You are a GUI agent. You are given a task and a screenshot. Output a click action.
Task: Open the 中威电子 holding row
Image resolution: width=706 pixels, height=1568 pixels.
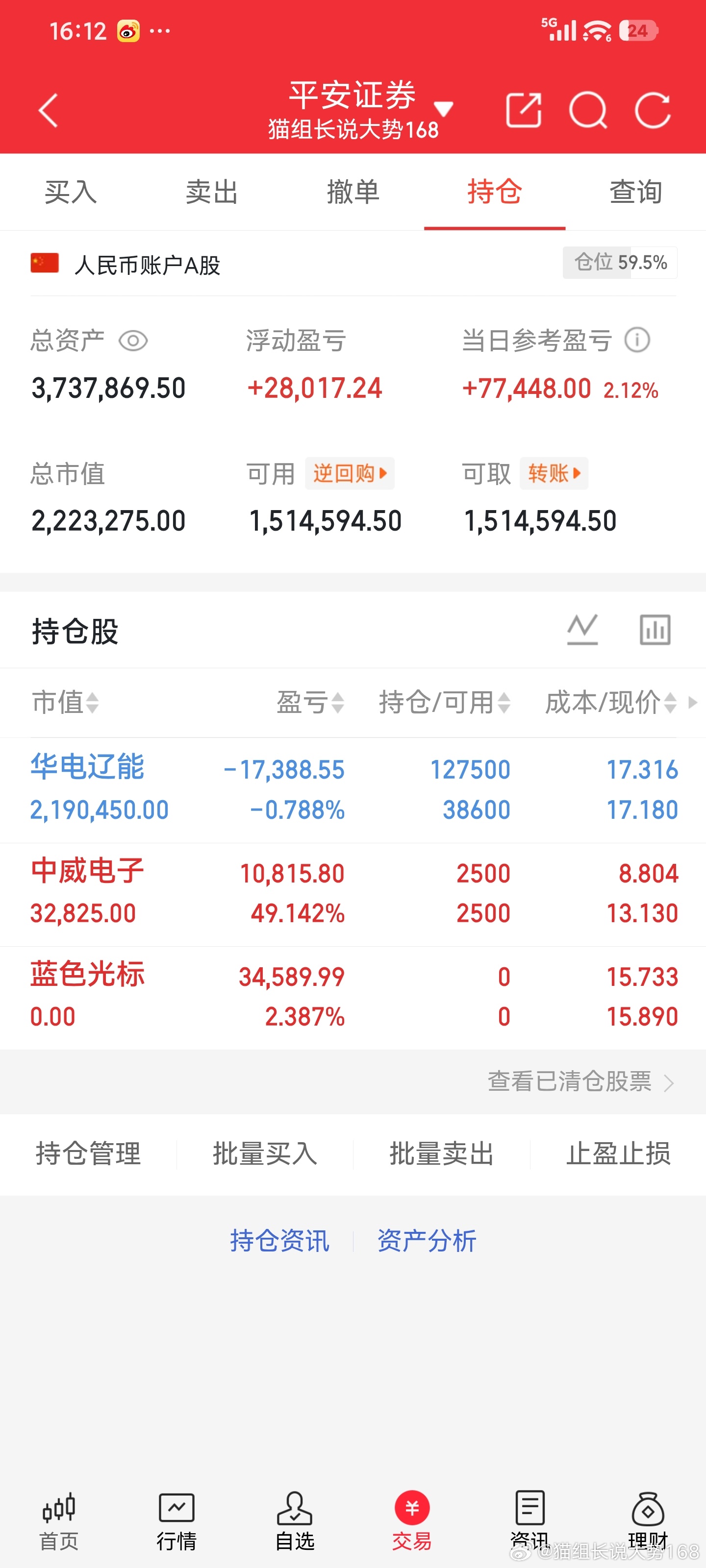tap(353, 894)
